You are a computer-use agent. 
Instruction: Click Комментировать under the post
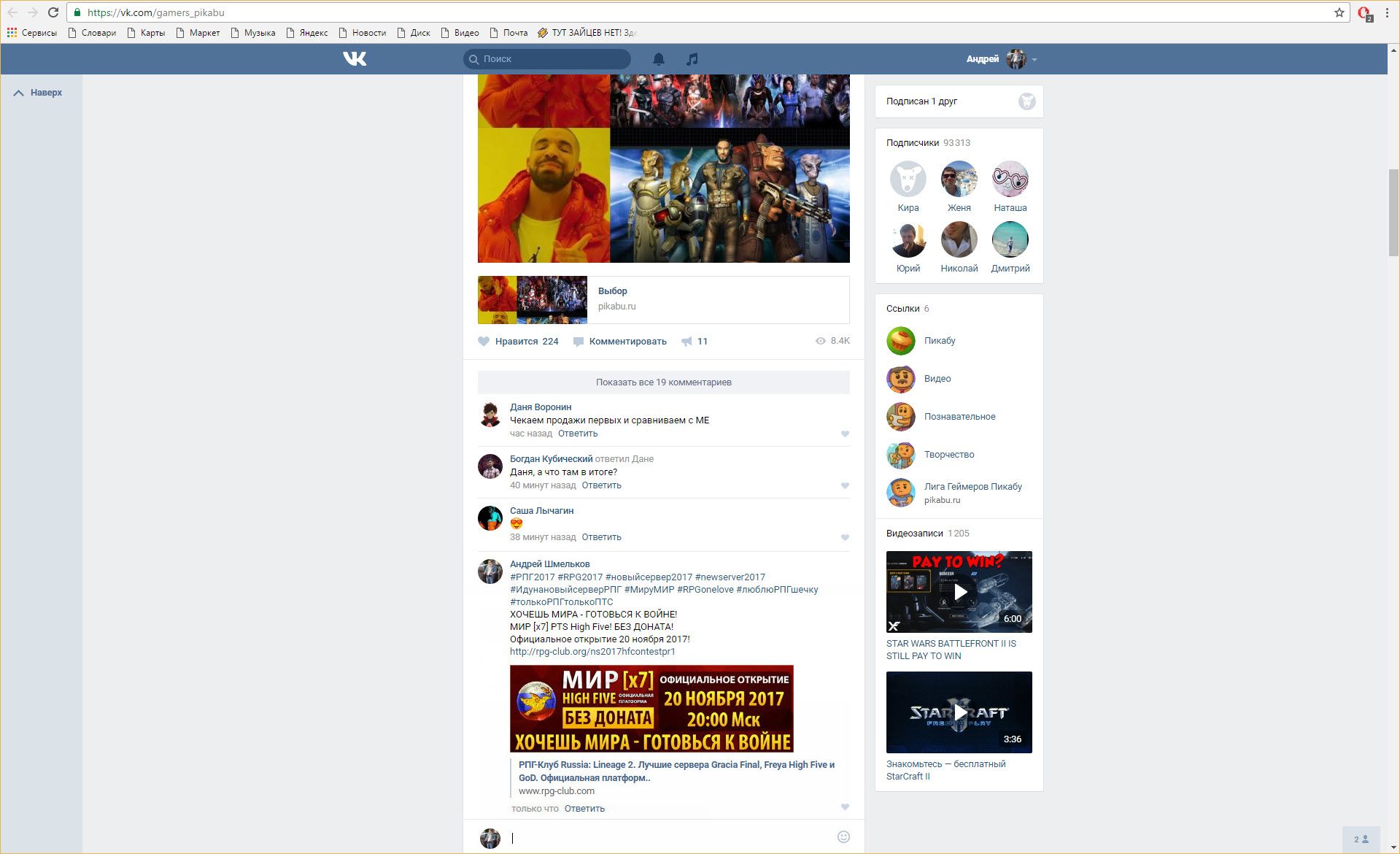coord(620,341)
